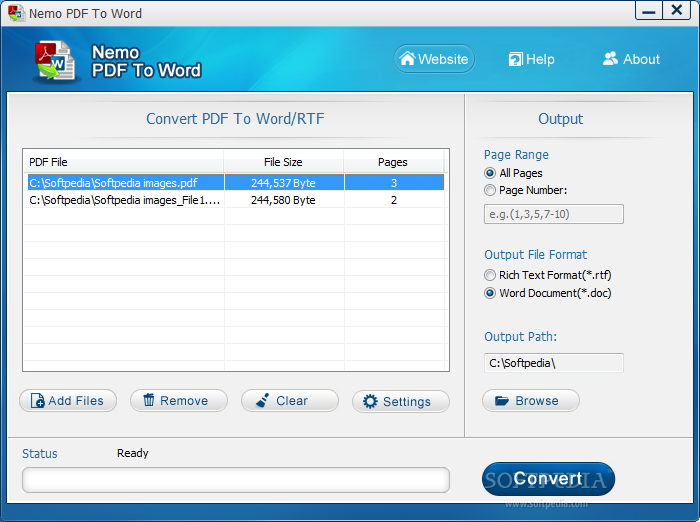Screen dimensions: 700x522
Task: Start conversion with the Convert button
Action: click(548, 479)
